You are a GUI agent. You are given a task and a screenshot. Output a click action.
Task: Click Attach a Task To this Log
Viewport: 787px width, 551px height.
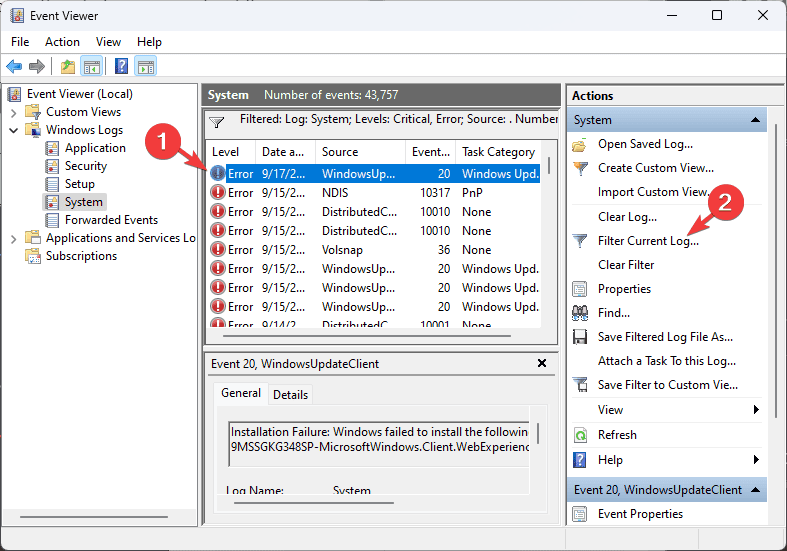pyautogui.click(x=667, y=361)
